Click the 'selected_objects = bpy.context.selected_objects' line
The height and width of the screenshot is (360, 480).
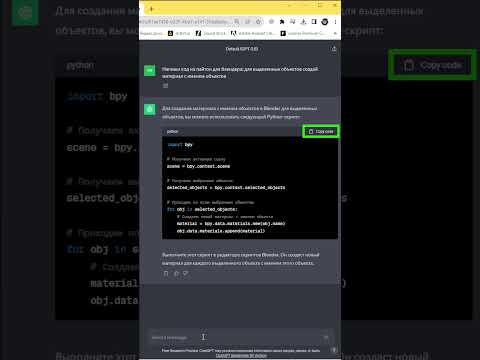[x=226, y=188]
